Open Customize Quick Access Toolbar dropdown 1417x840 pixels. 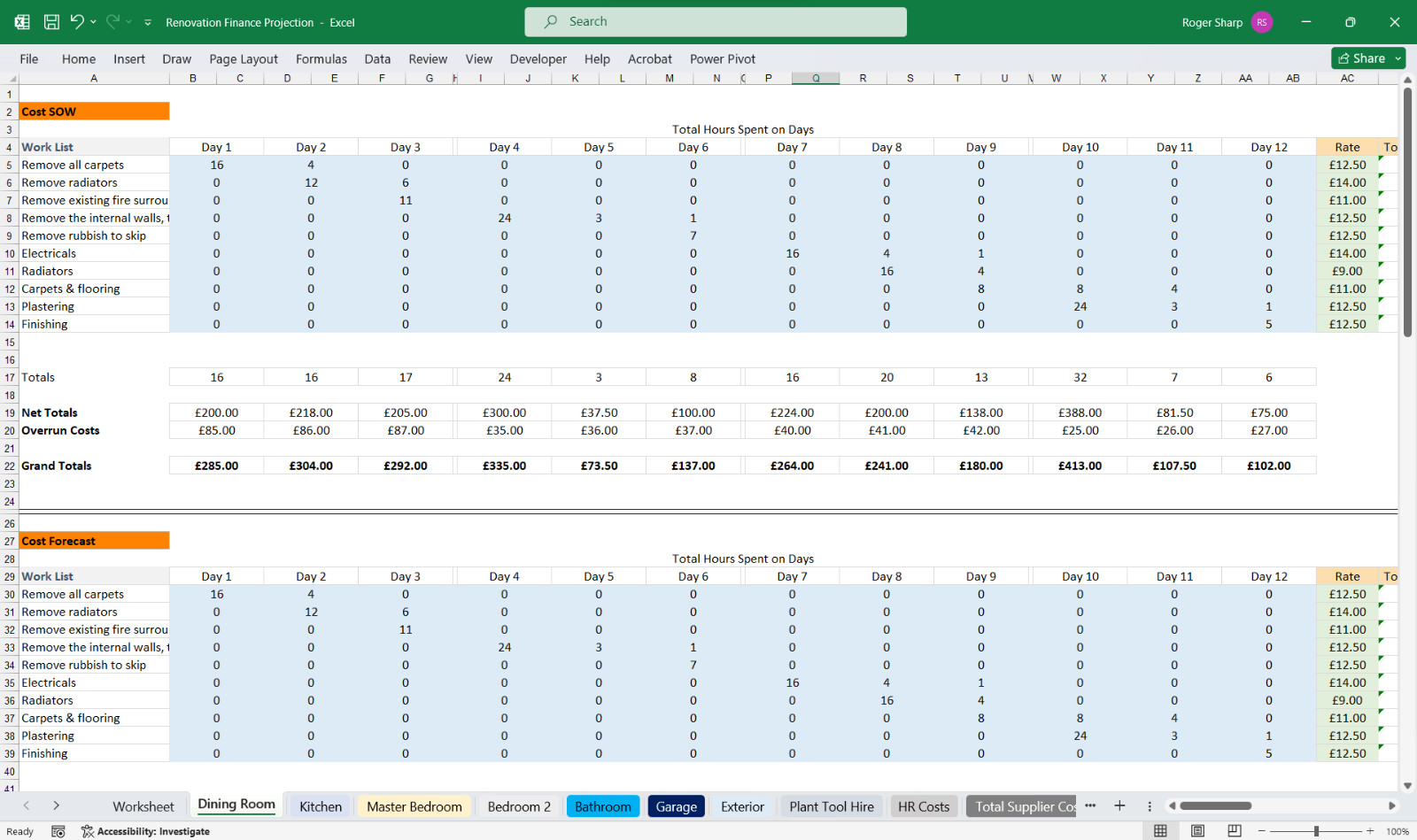pos(148,22)
